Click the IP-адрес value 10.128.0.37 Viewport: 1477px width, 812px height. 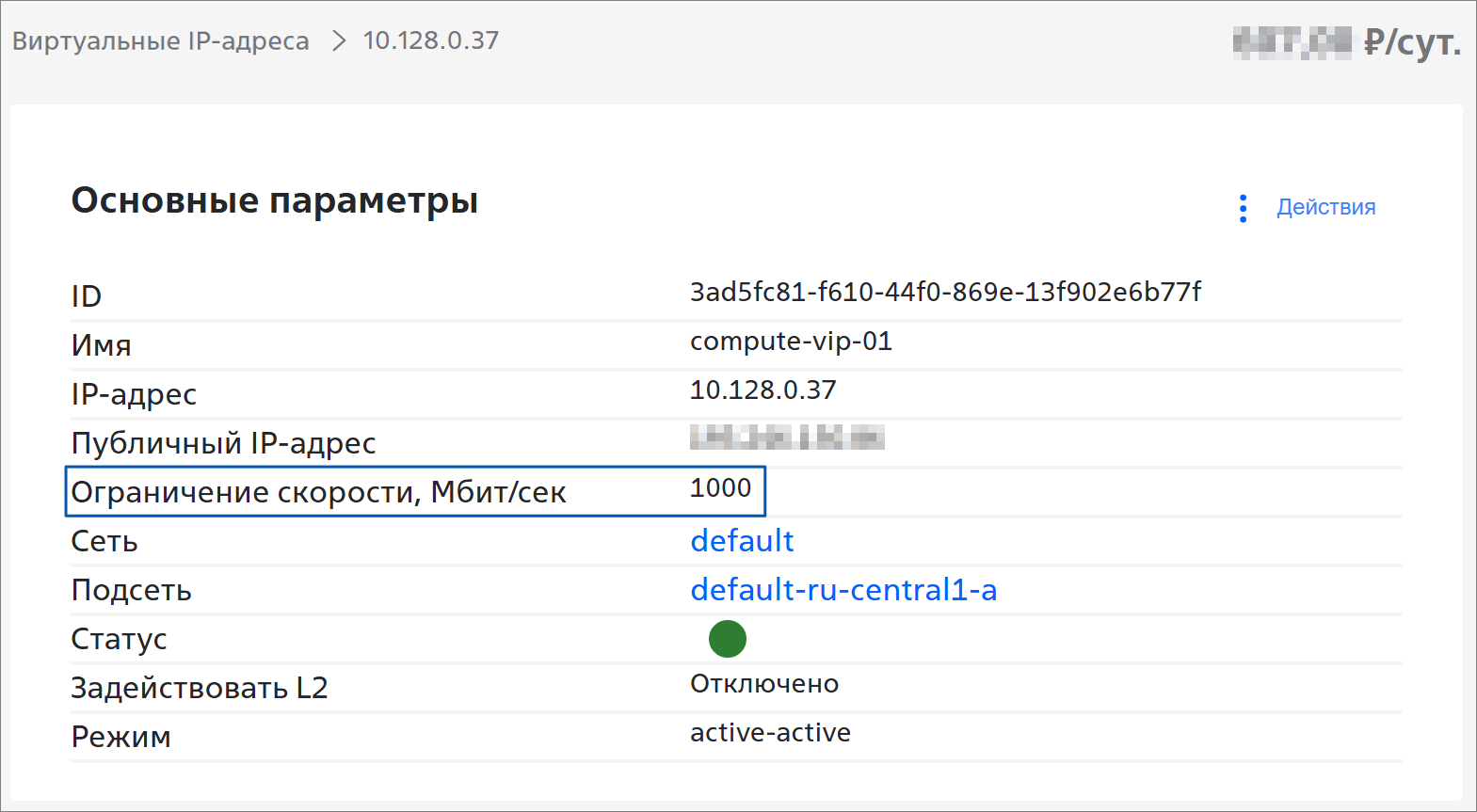coord(763,390)
